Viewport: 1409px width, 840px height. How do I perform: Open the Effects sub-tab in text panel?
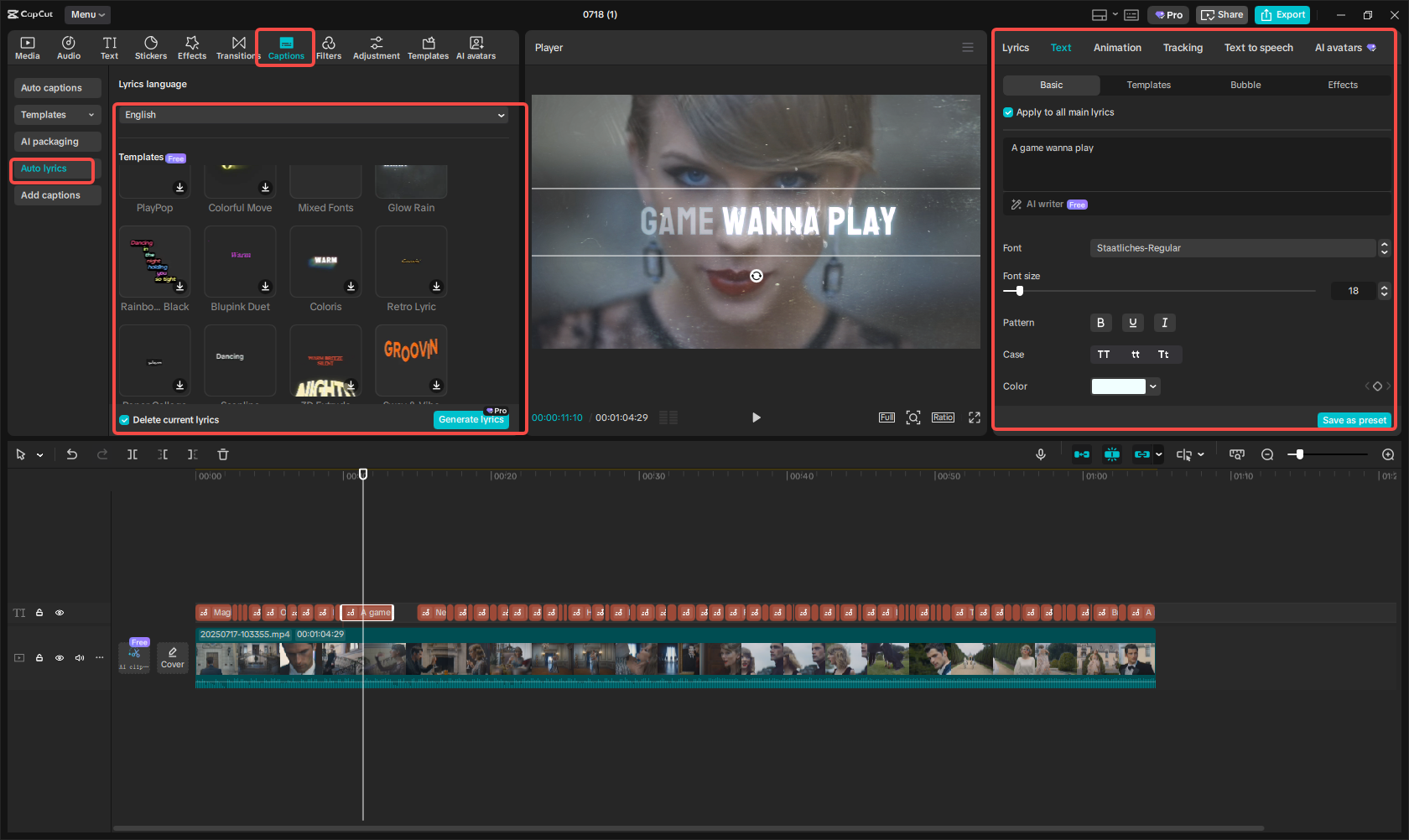point(1343,85)
